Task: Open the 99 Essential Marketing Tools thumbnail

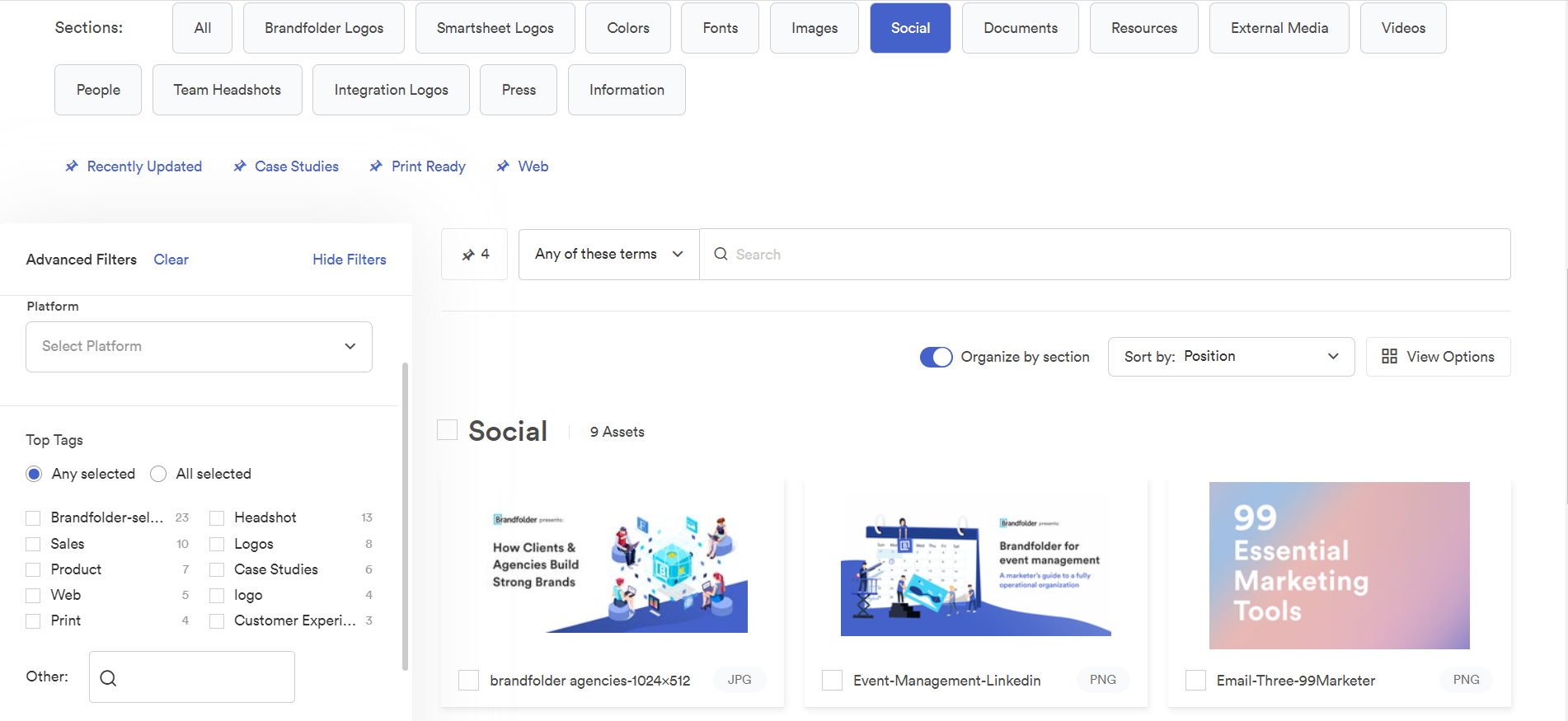Action: click(x=1340, y=565)
